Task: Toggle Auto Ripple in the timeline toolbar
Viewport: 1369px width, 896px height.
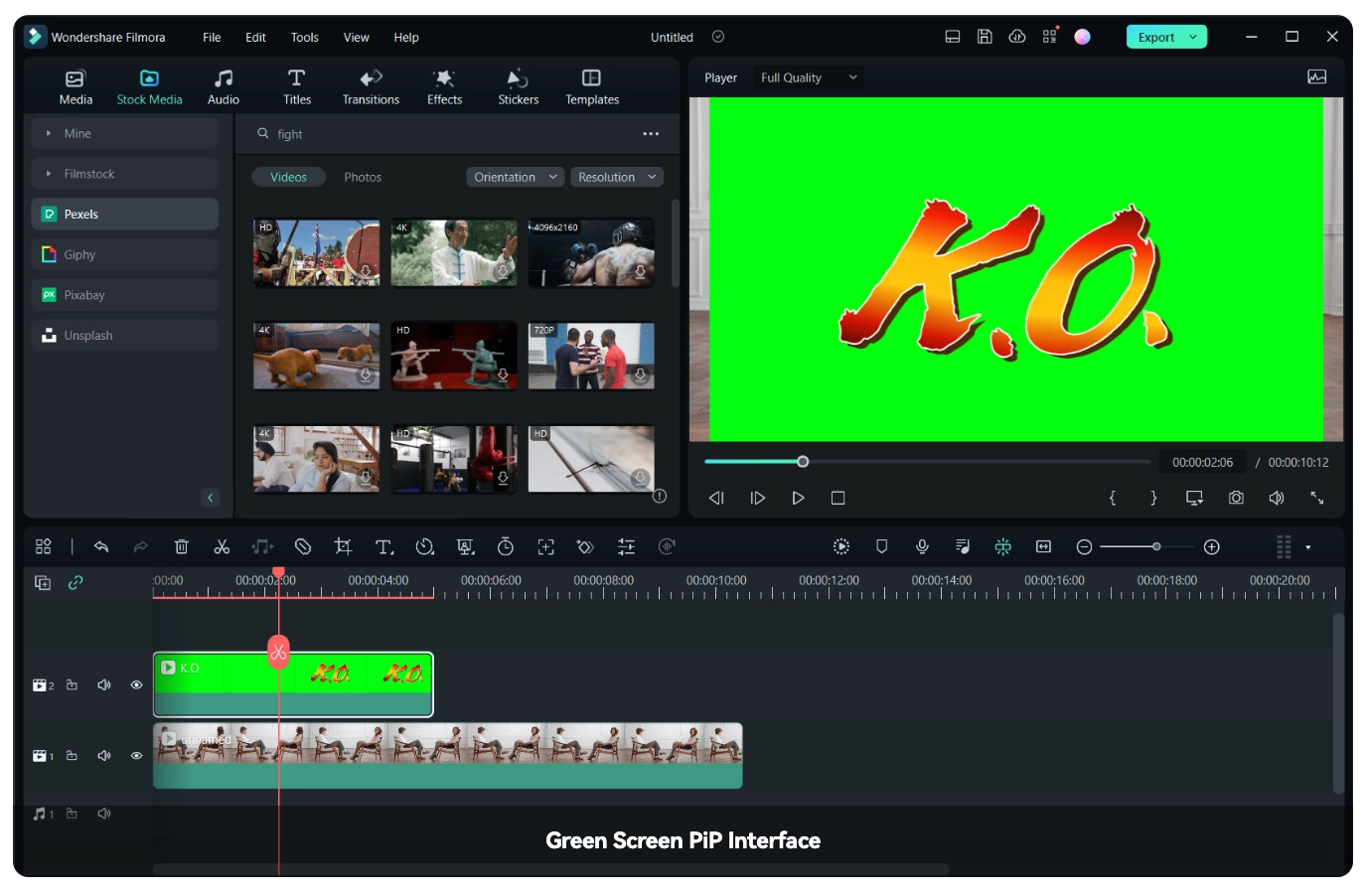Action: click(1002, 546)
